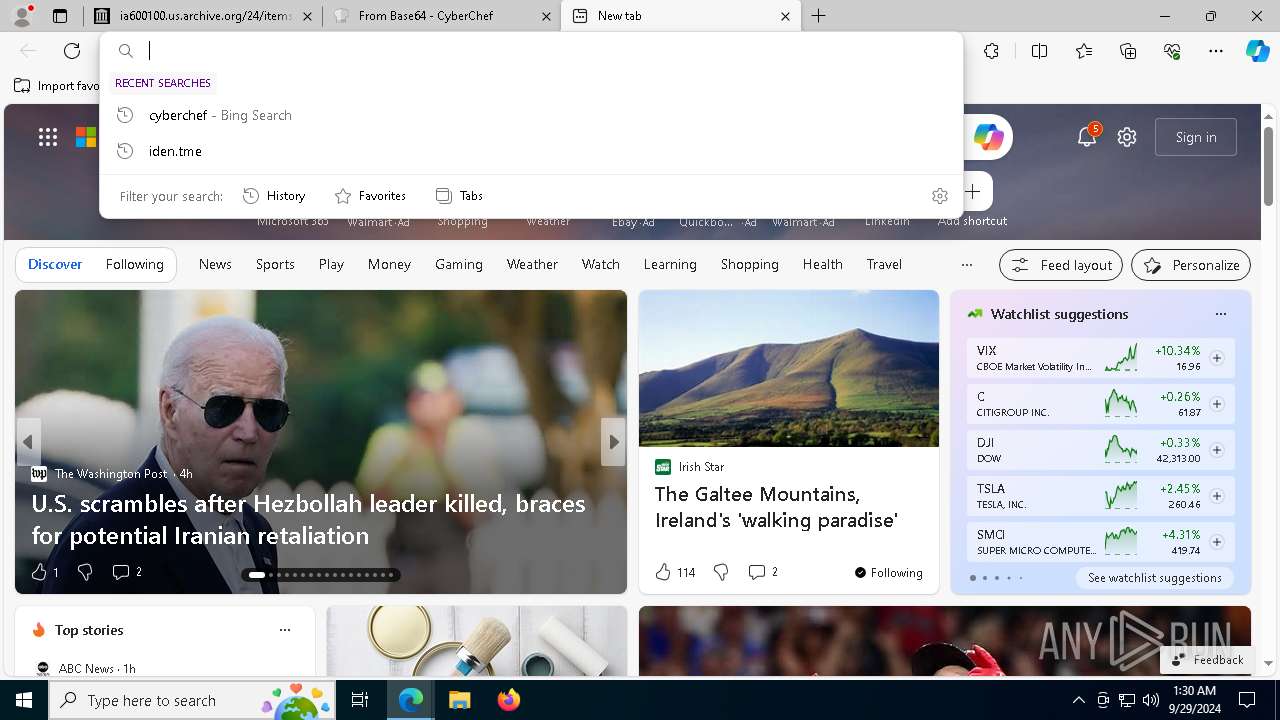
Task: Open the Copilot sidebar icon
Action: pyautogui.click(x=1257, y=51)
